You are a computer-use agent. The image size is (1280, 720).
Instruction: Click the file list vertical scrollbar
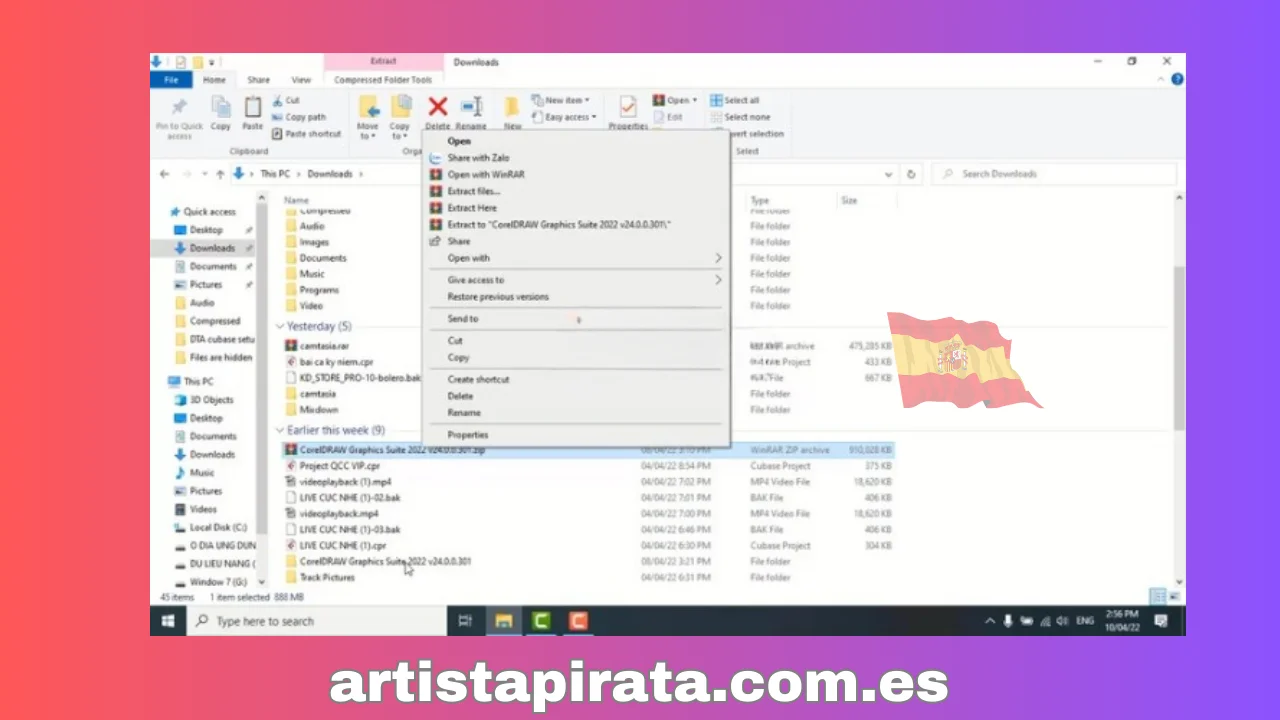coord(1180,347)
